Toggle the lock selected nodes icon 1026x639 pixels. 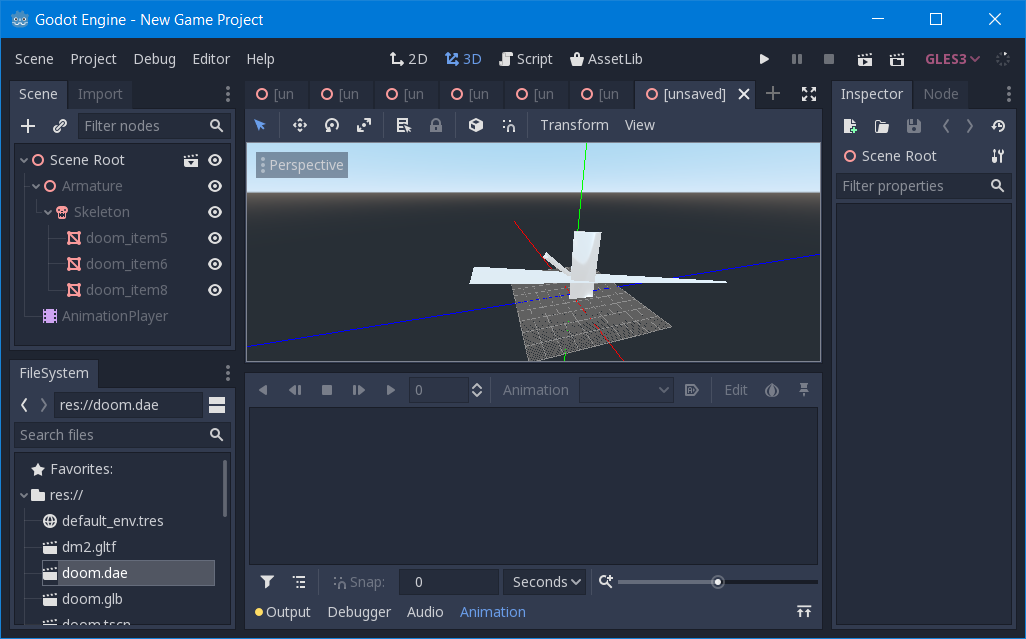[x=436, y=125]
